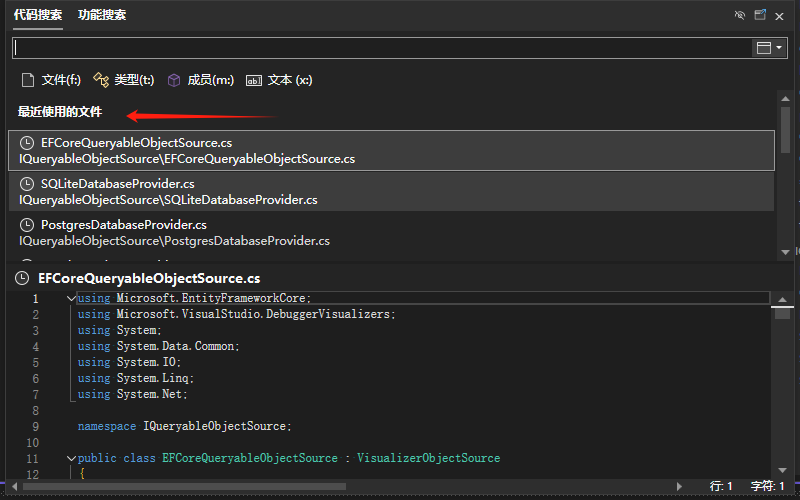Collapse the EFCoreQueryableObjectSource class on line 11
Viewport: 800px width, 500px height.
click(70, 458)
